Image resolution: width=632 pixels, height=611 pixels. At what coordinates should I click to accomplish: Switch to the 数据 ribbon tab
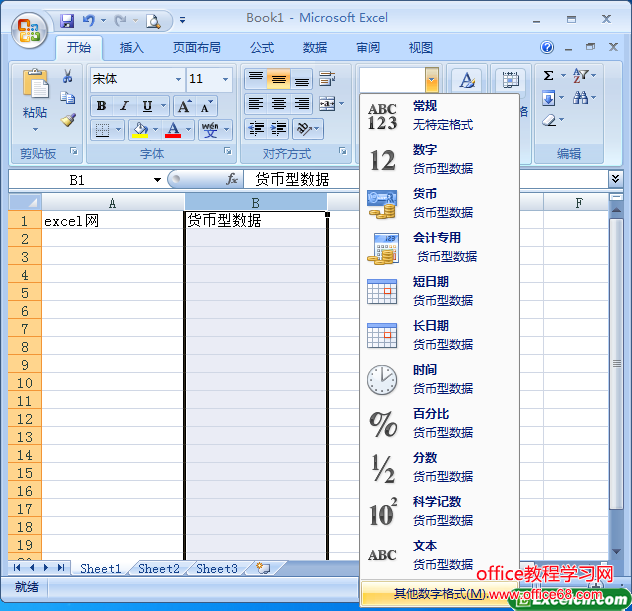coord(315,48)
